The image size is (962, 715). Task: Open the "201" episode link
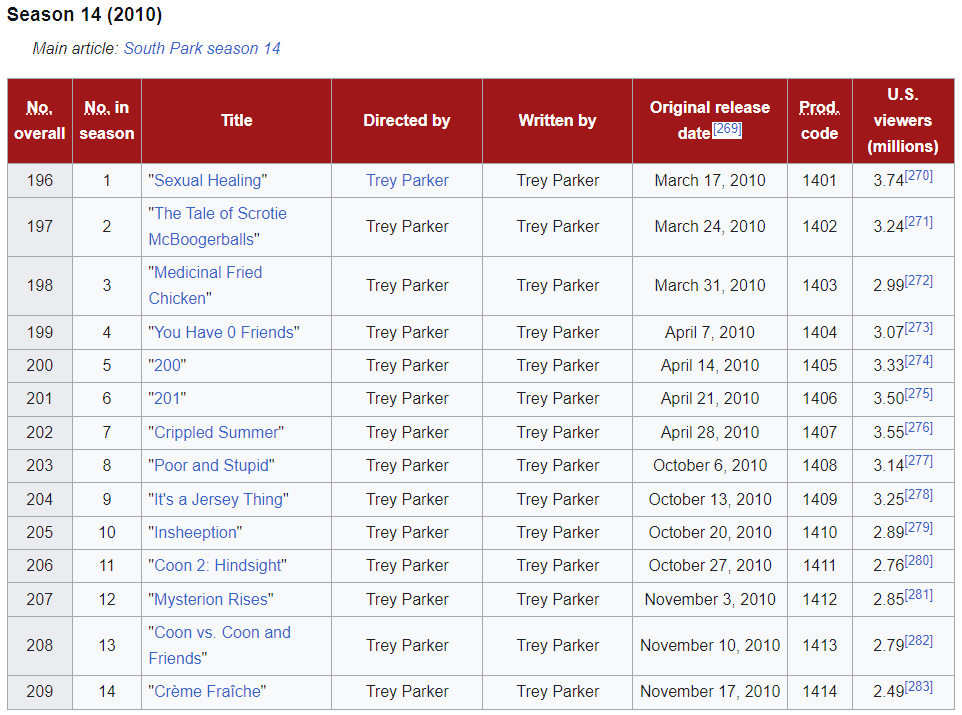169,399
